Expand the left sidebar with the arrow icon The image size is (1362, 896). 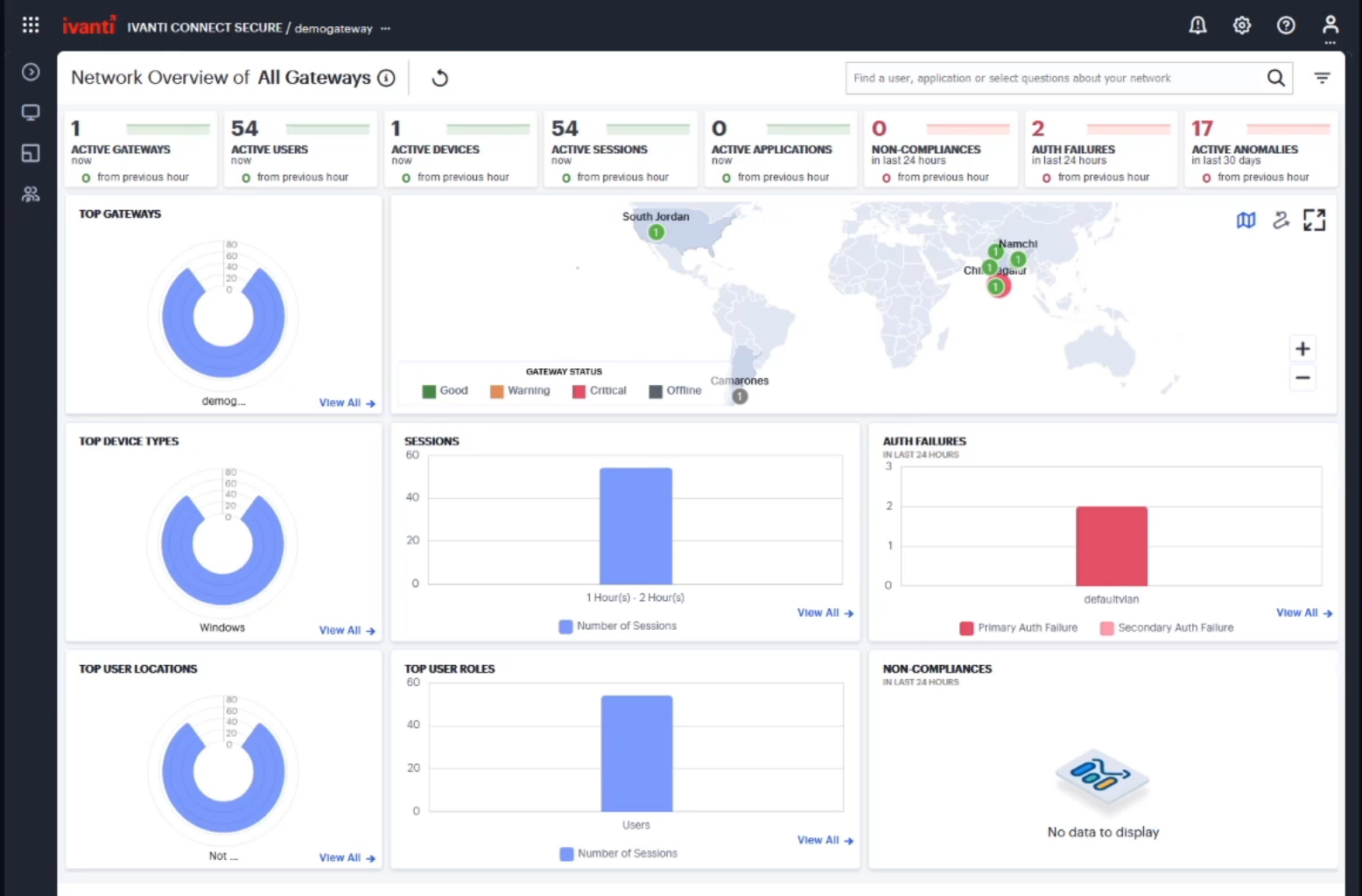click(31, 72)
